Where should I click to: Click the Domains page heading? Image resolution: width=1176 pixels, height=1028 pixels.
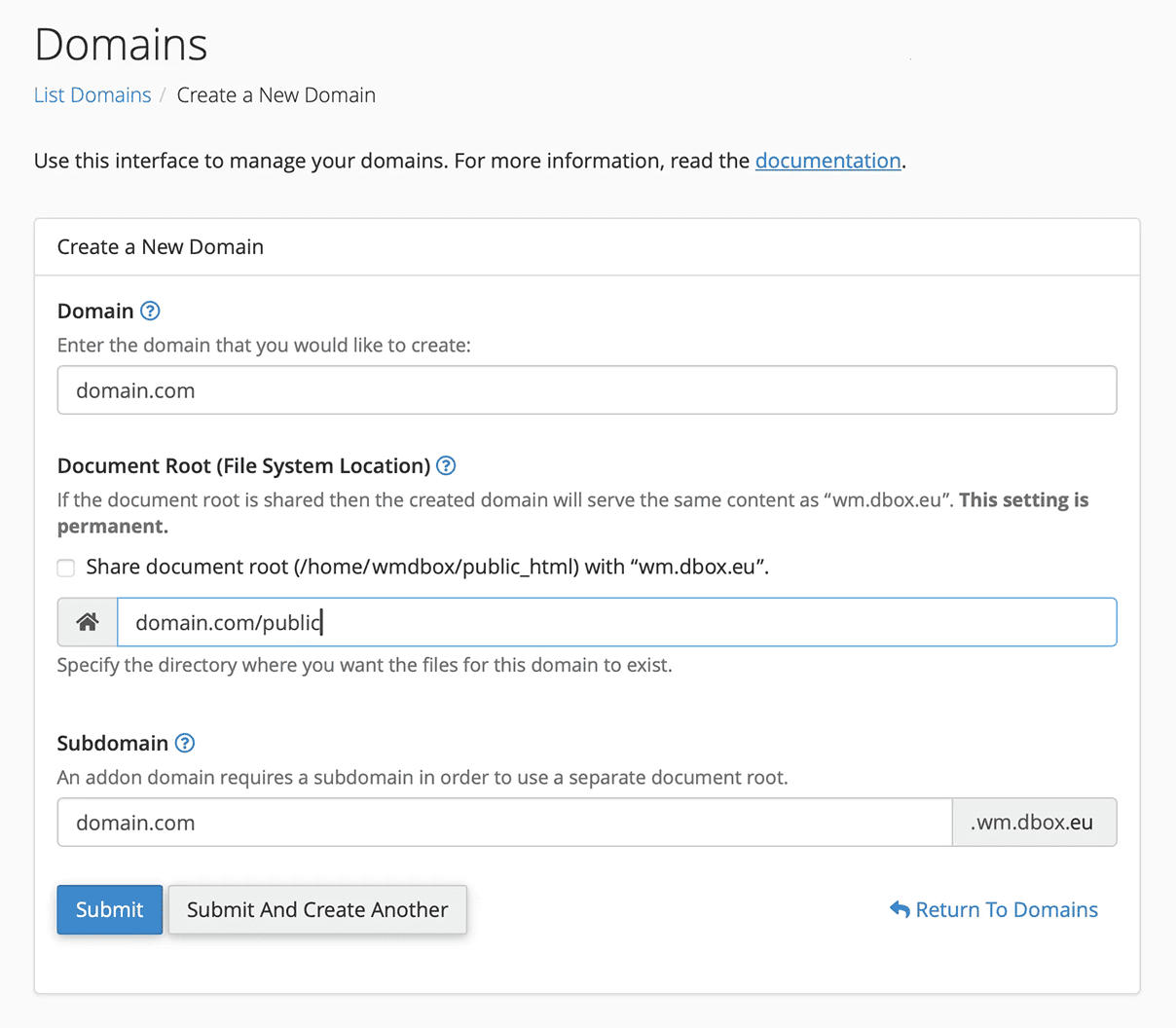(x=121, y=45)
